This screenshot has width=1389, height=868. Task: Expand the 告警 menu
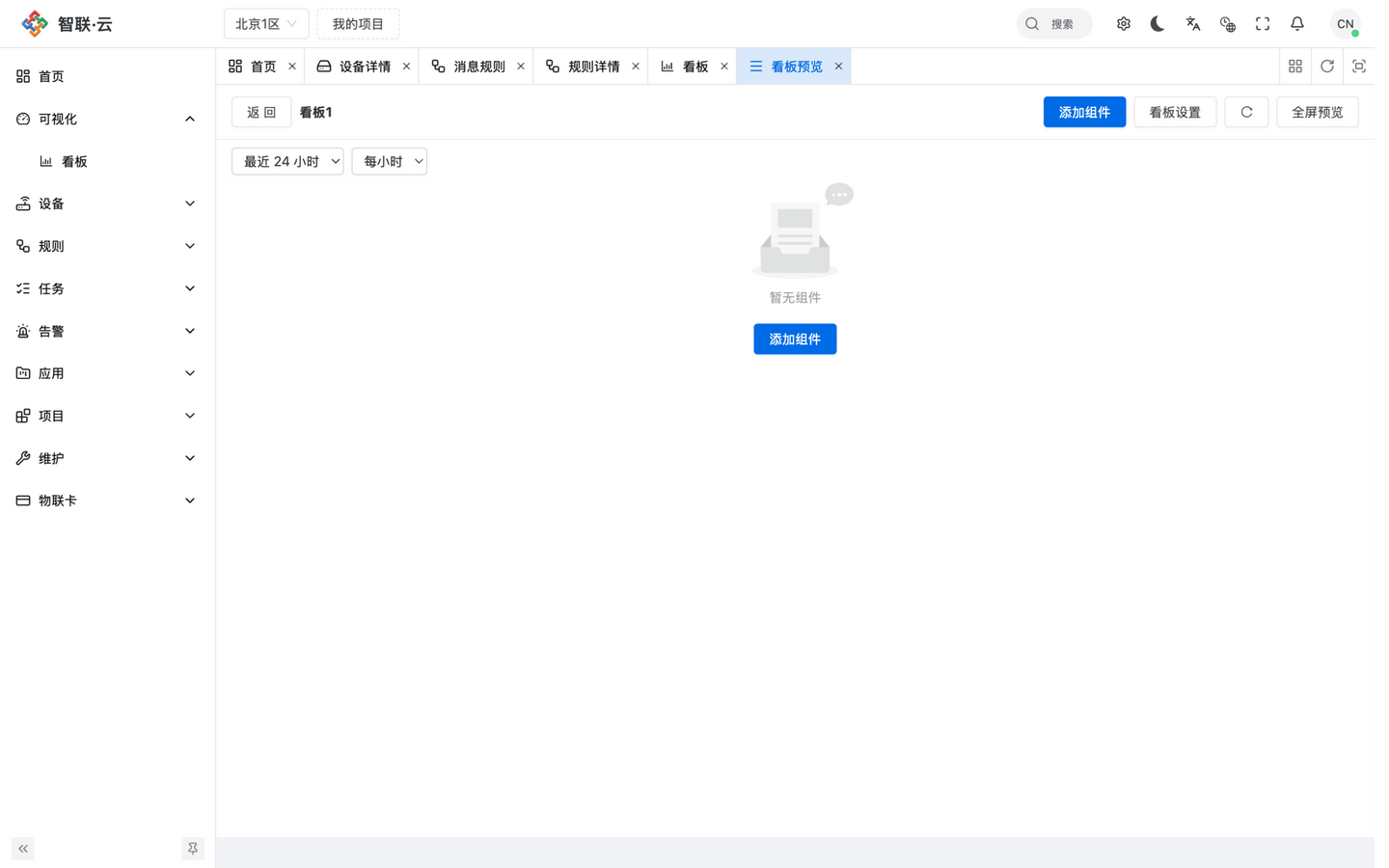107,331
